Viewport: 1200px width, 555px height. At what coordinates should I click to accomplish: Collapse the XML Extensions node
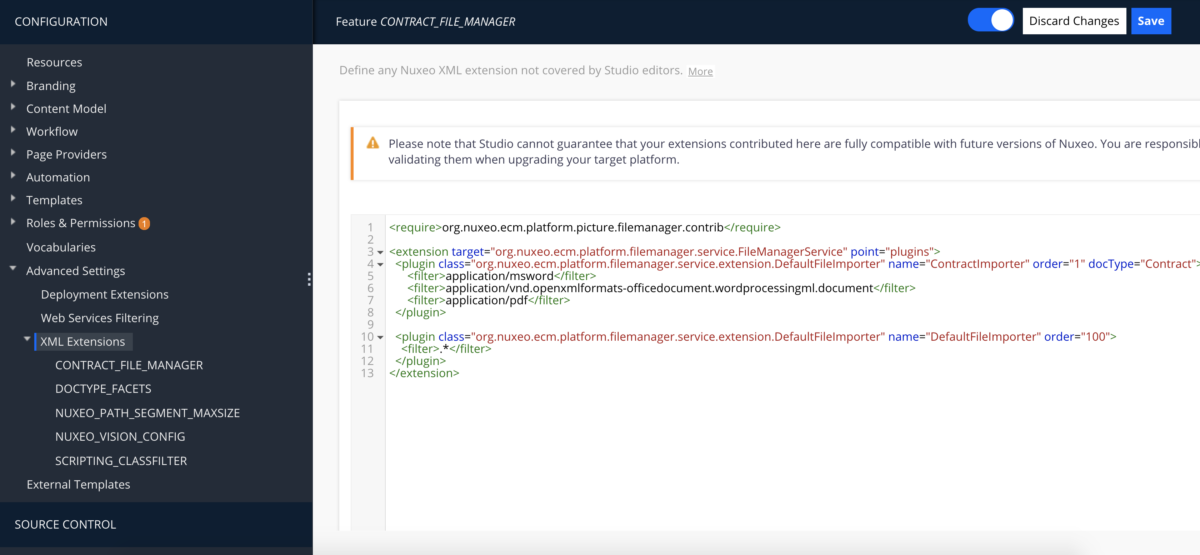click(x=27, y=340)
